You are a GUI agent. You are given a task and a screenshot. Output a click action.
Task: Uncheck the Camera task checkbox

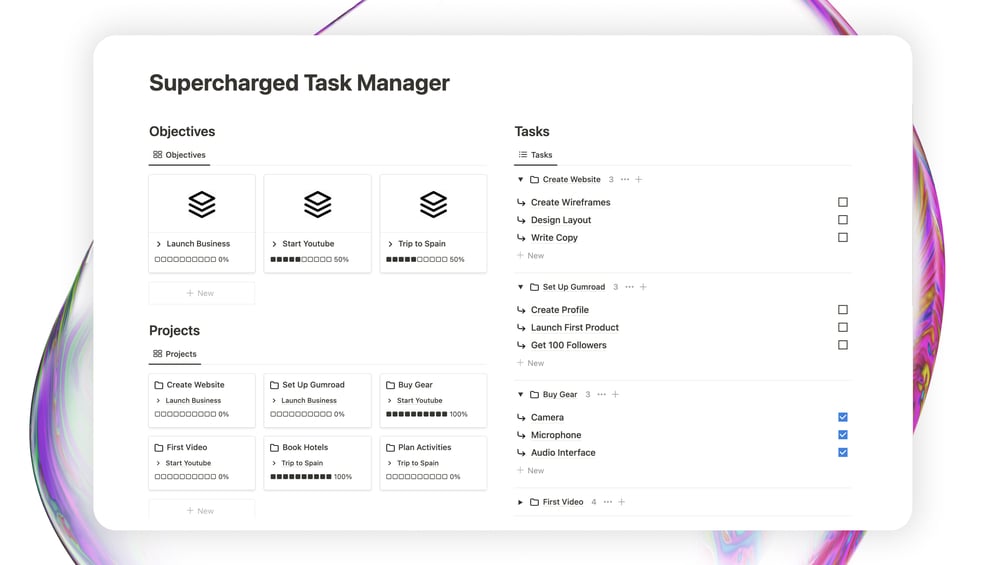tap(843, 417)
